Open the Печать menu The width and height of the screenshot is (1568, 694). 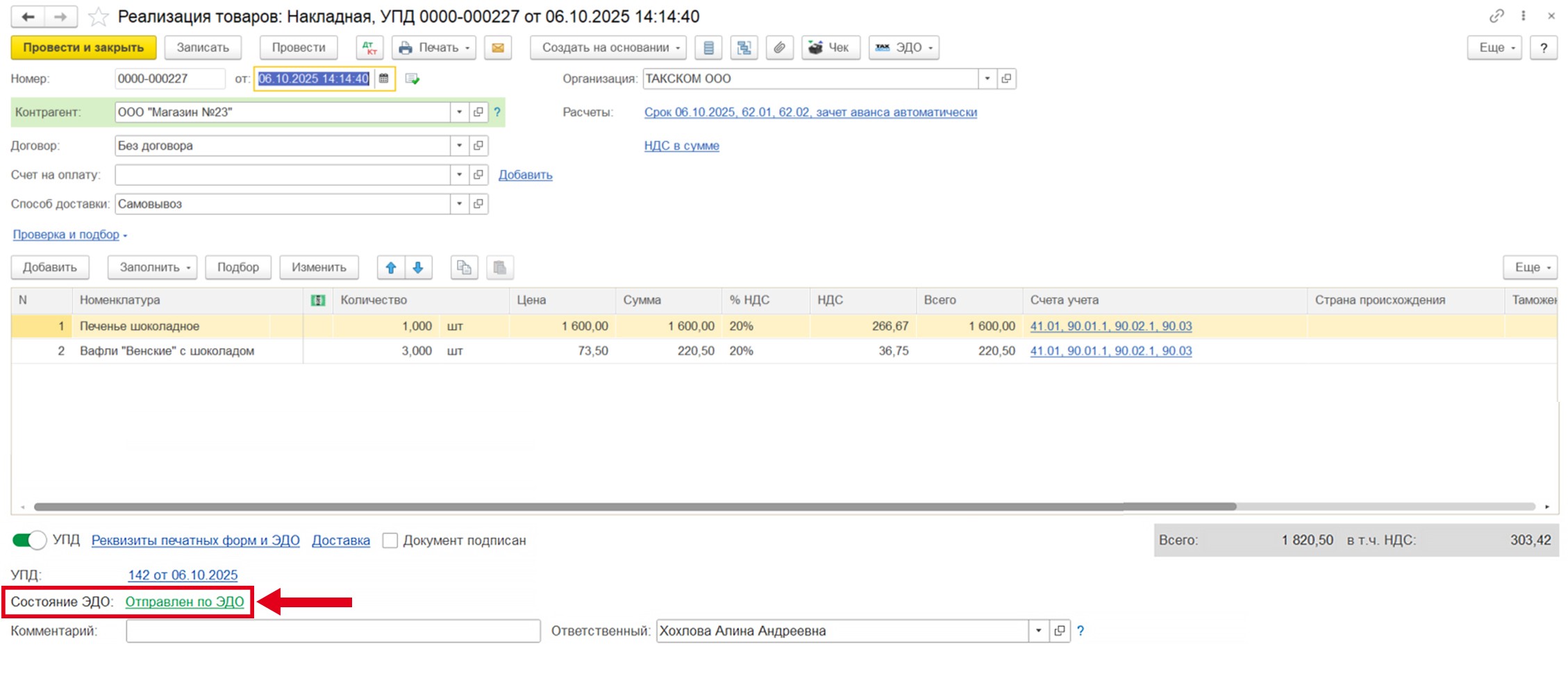434,48
